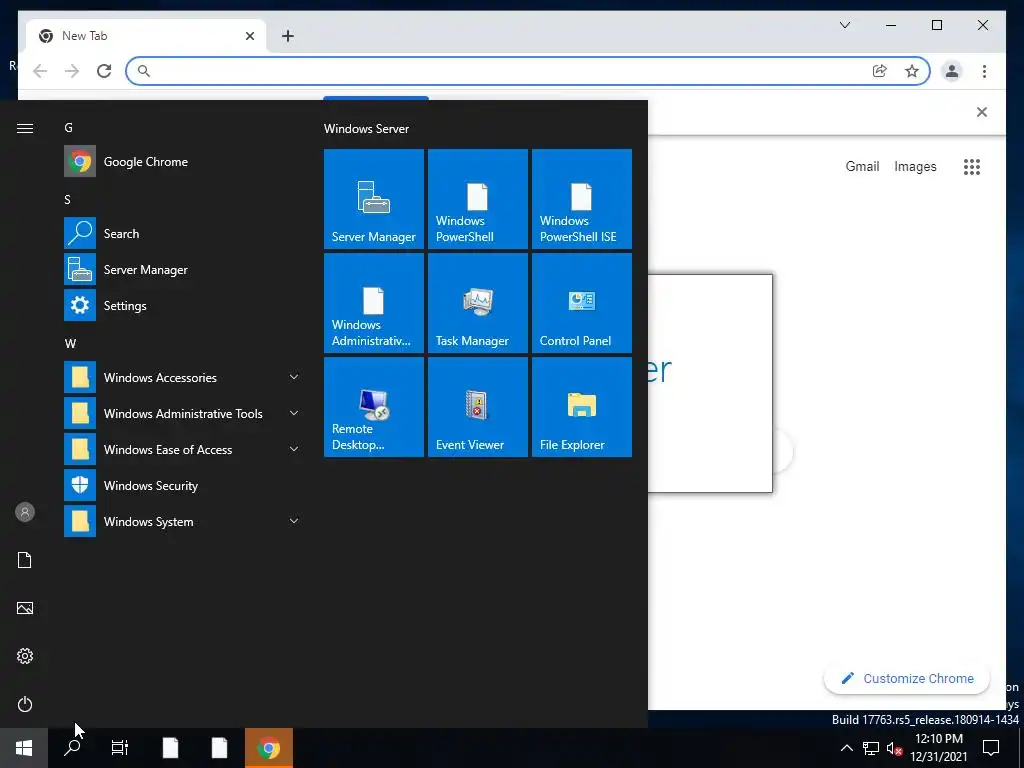
Task: Open Pictures from the Start sidebar
Action: pos(25,608)
